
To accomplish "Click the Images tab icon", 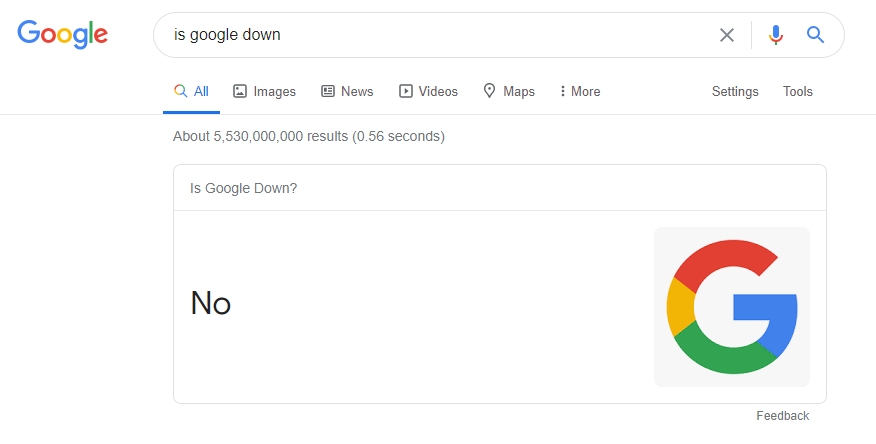I will (240, 91).
